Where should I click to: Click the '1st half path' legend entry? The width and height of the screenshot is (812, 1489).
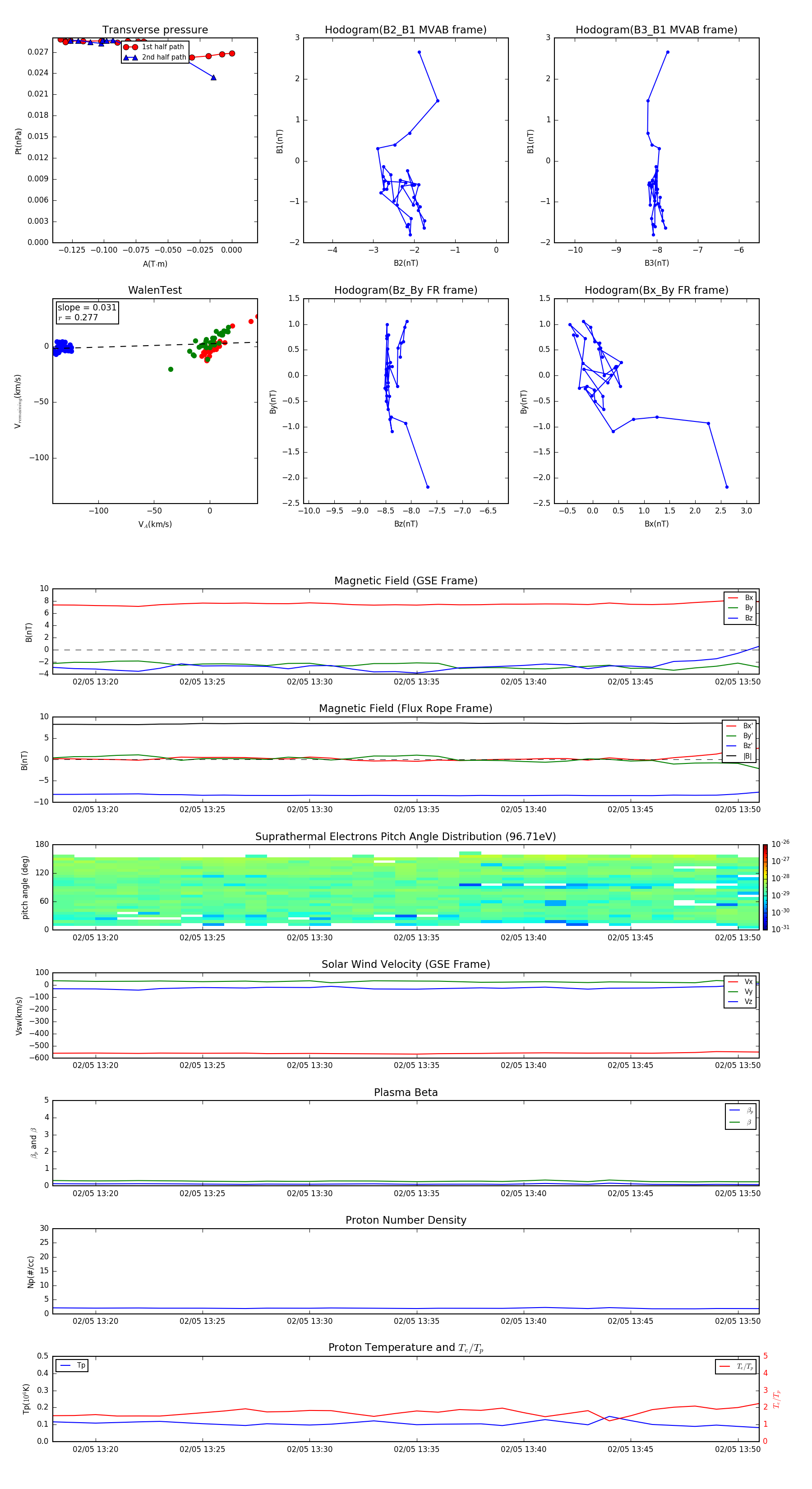(x=155, y=47)
